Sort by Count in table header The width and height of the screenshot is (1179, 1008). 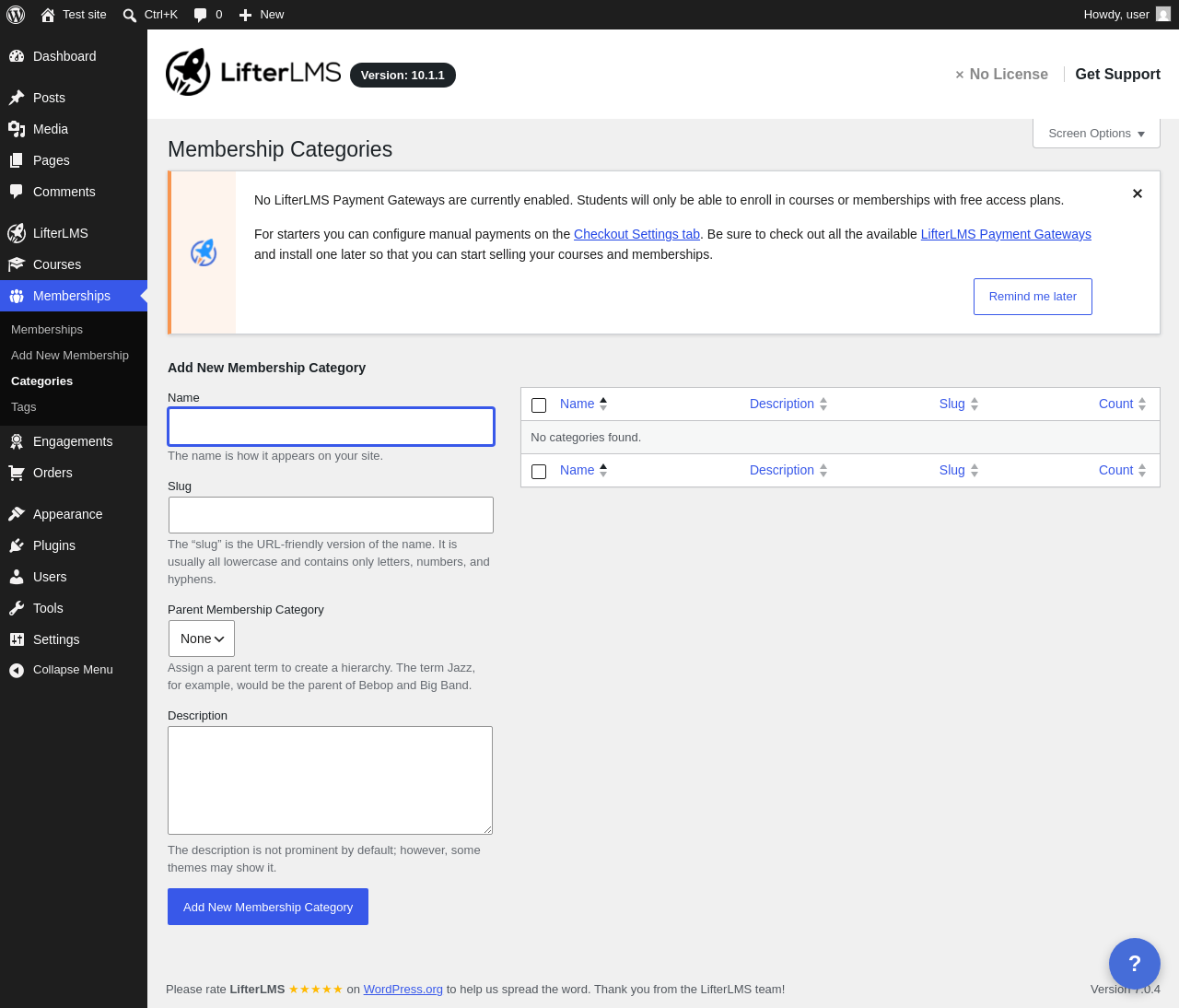point(1123,404)
